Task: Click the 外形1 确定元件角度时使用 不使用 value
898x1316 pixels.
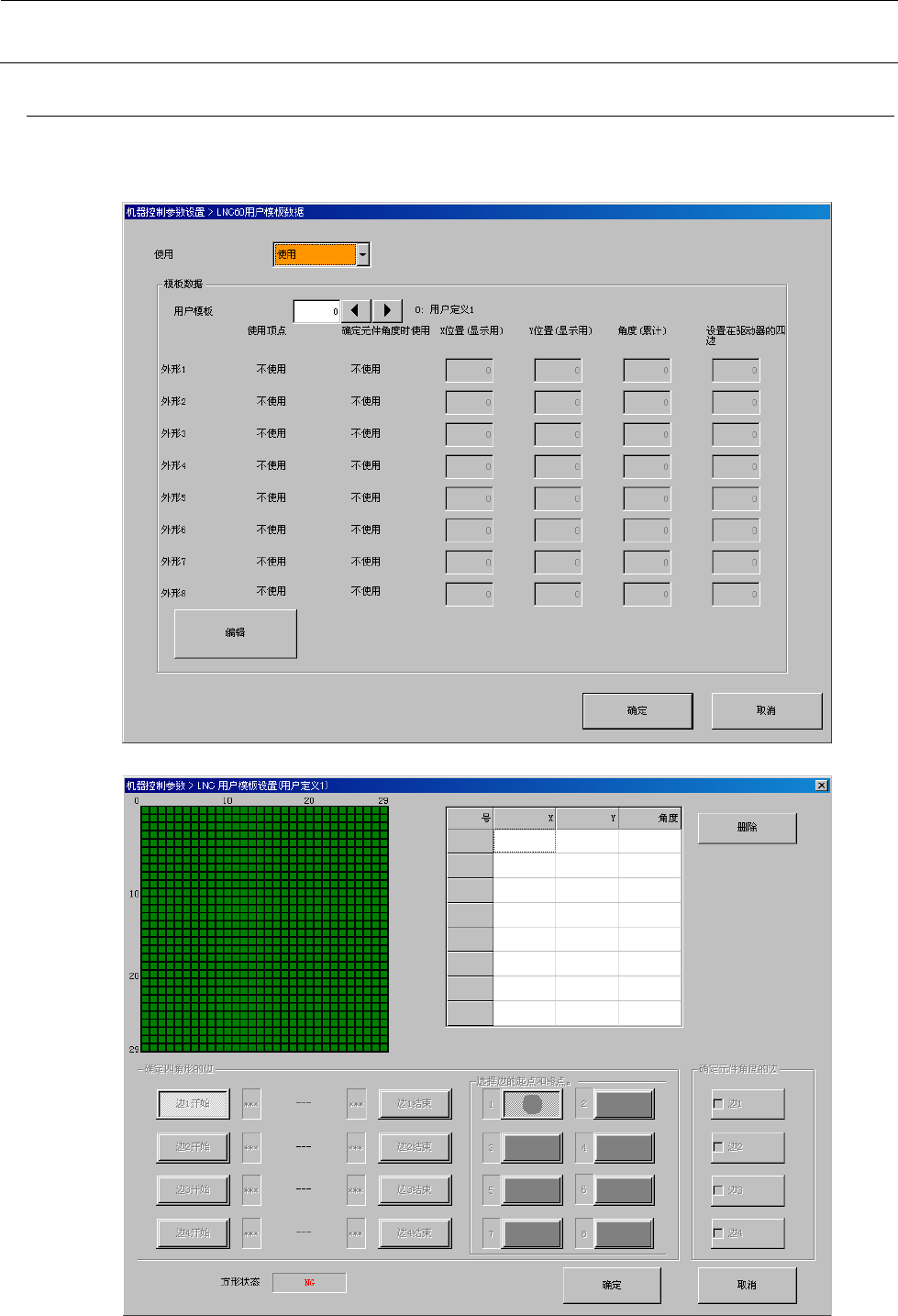Action: [x=366, y=369]
